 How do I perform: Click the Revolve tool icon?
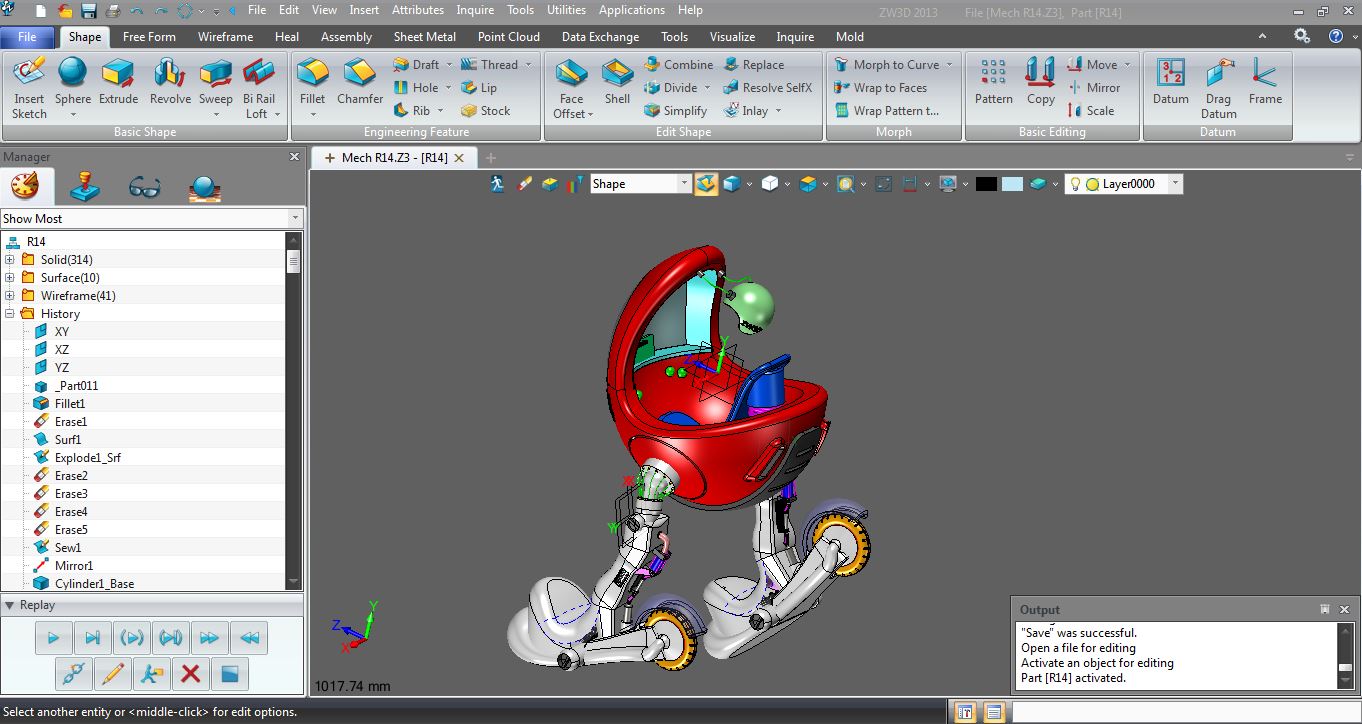click(170, 82)
